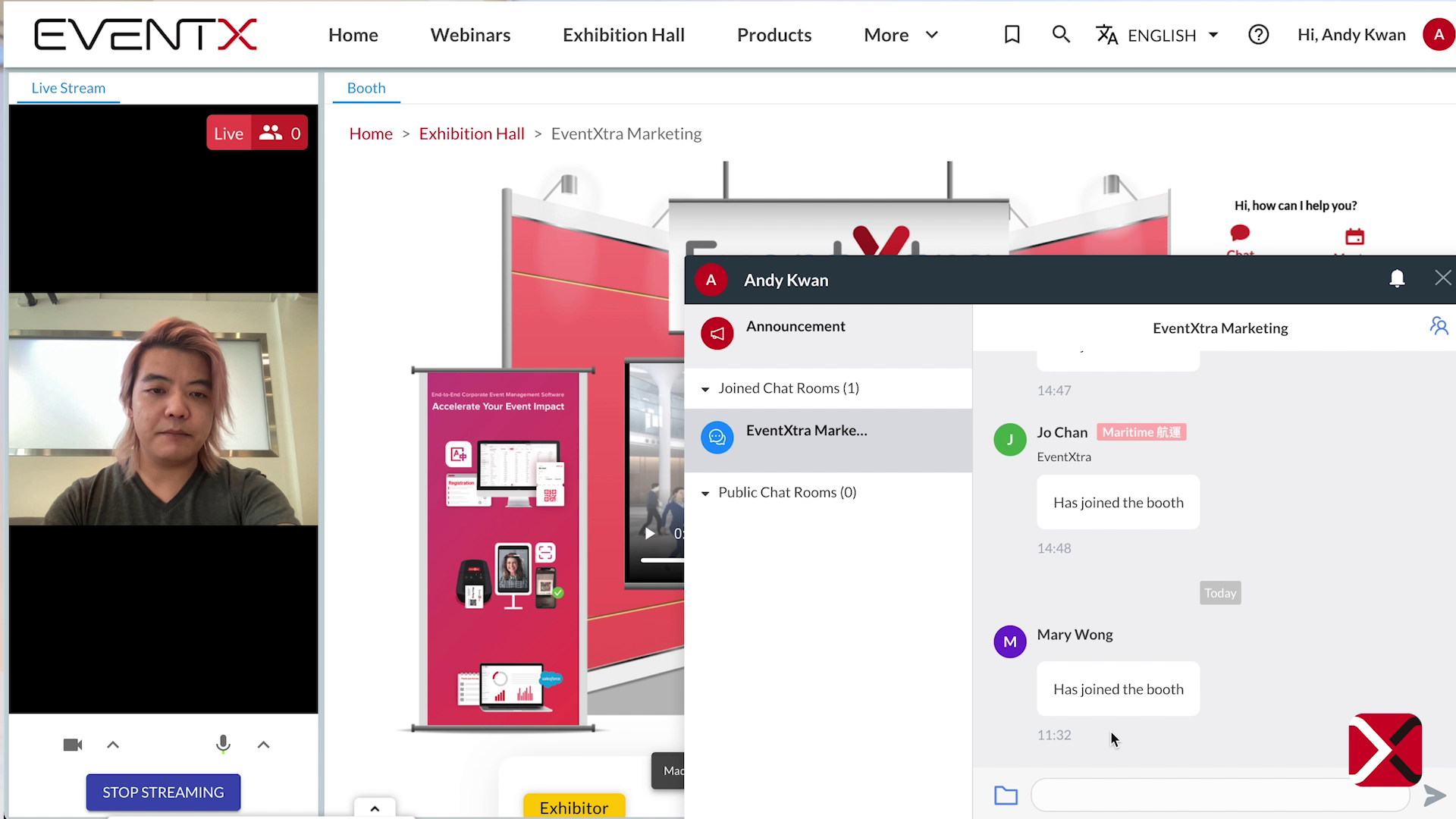Click the live stream video preview
Viewport: 1456px width, 819px height.
[163, 409]
